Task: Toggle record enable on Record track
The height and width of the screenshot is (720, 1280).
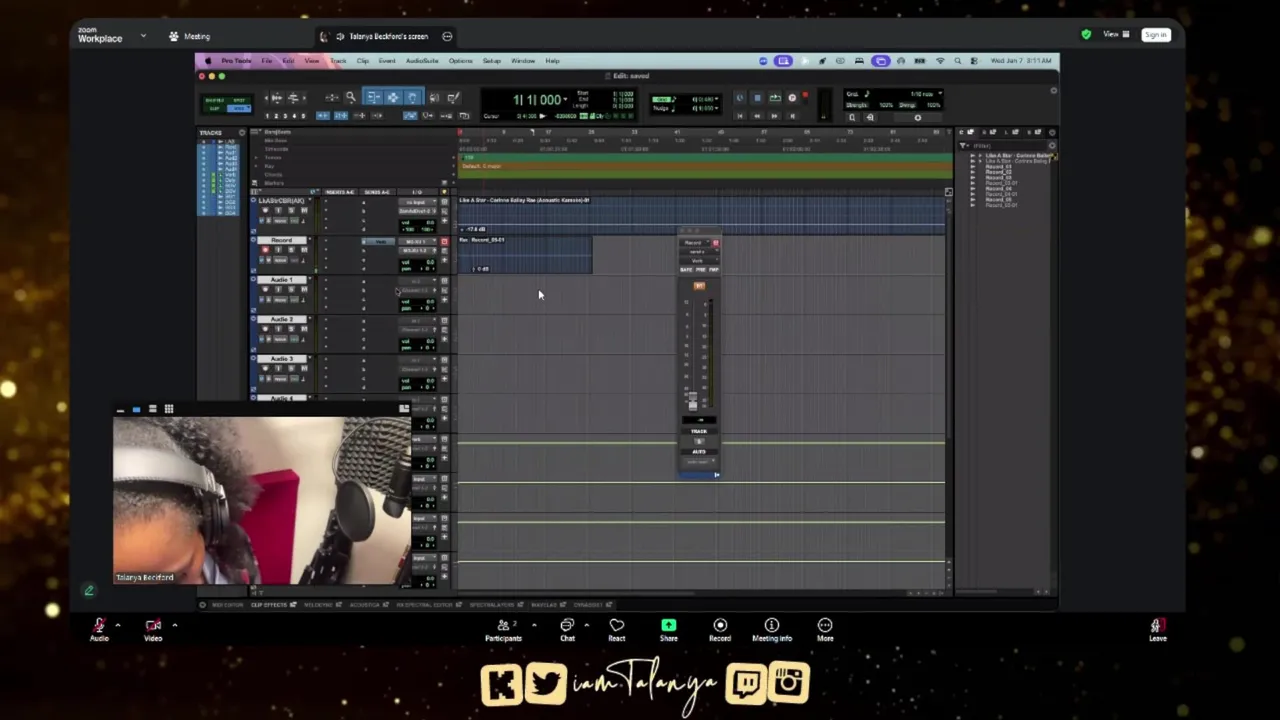Action: pyautogui.click(x=265, y=250)
